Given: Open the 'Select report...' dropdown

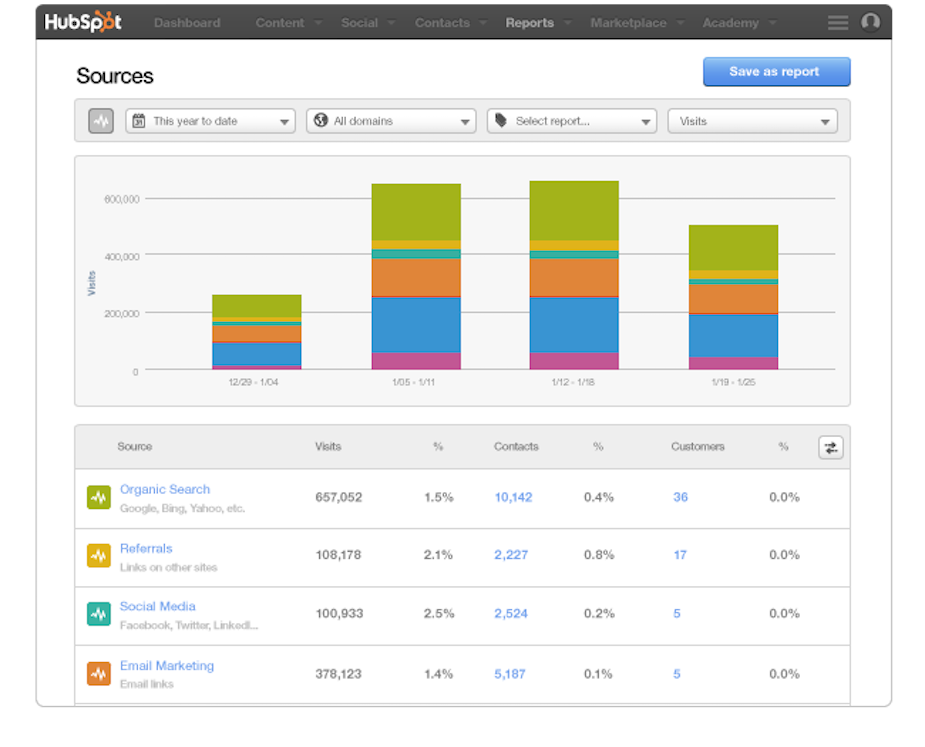Looking at the screenshot, I should click(571, 120).
